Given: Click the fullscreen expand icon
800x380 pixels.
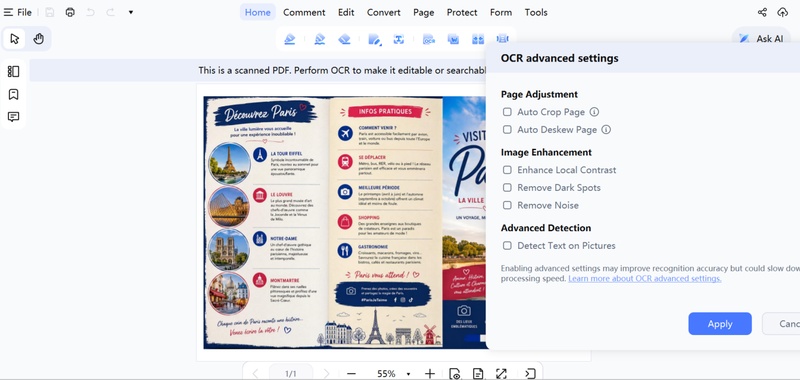Looking at the screenshot, I should (x=501, y=374).
